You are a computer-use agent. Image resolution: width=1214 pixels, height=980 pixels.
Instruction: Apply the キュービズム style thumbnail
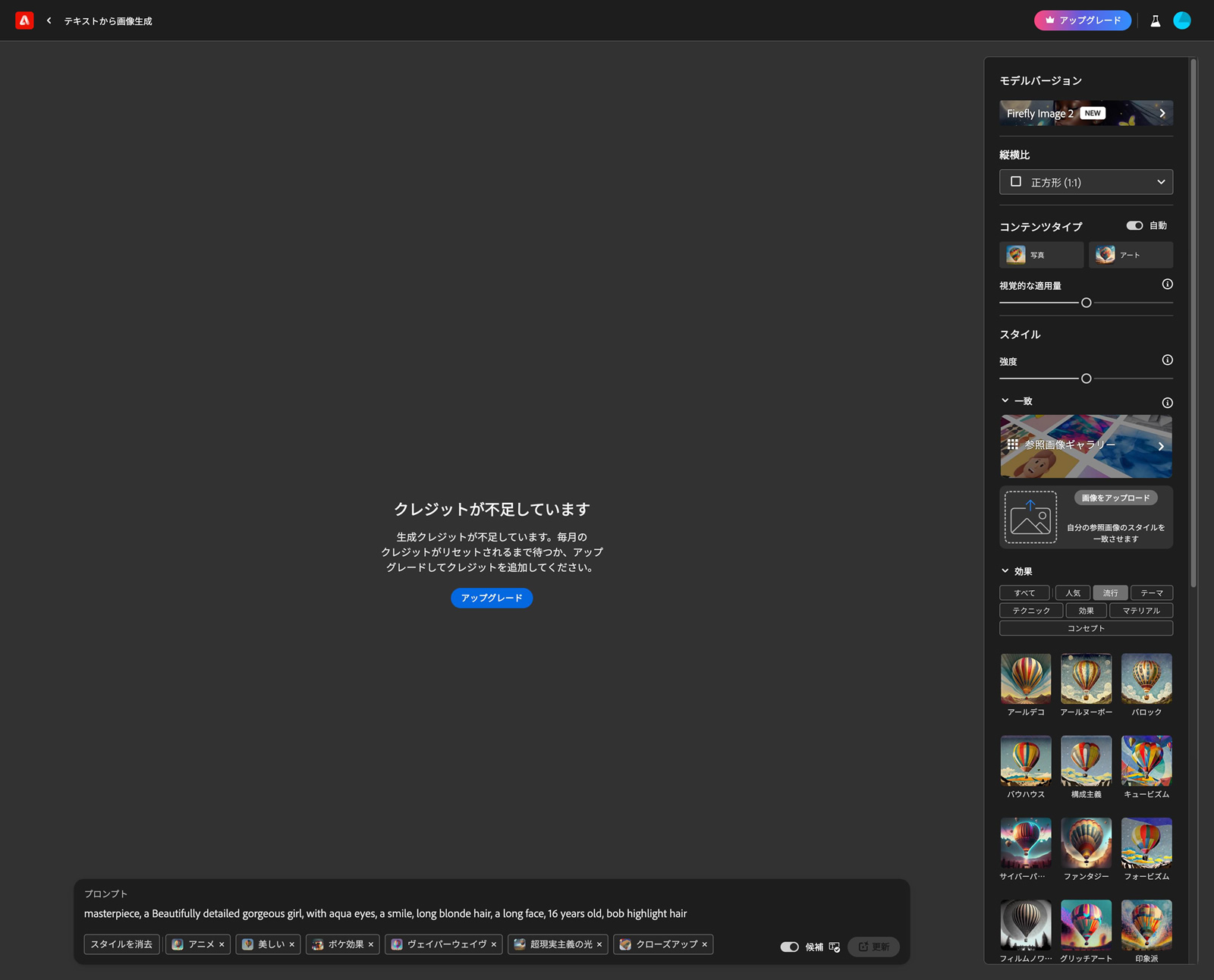coord(1146,761)
